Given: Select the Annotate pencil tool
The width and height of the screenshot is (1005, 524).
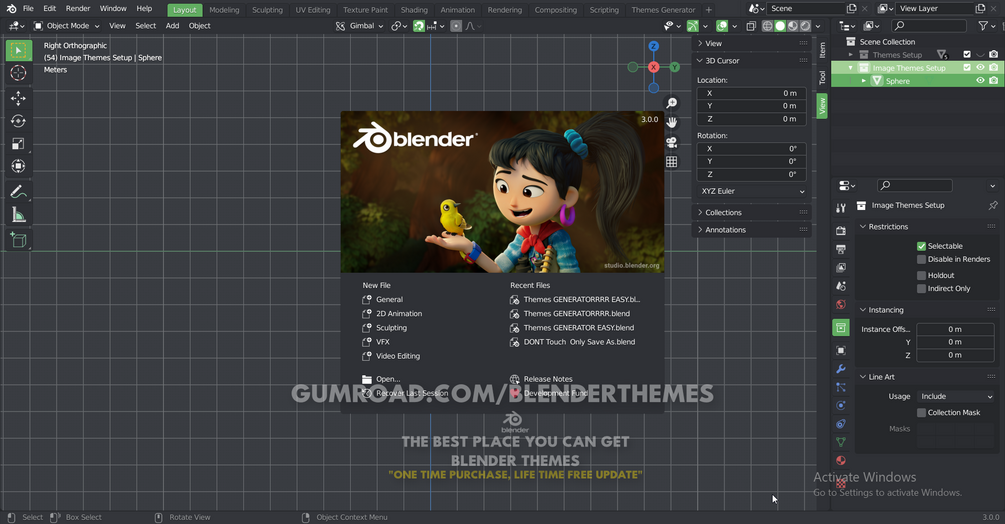Looking at the screenshot, I should pyautogui.click(x=19, y=192).
